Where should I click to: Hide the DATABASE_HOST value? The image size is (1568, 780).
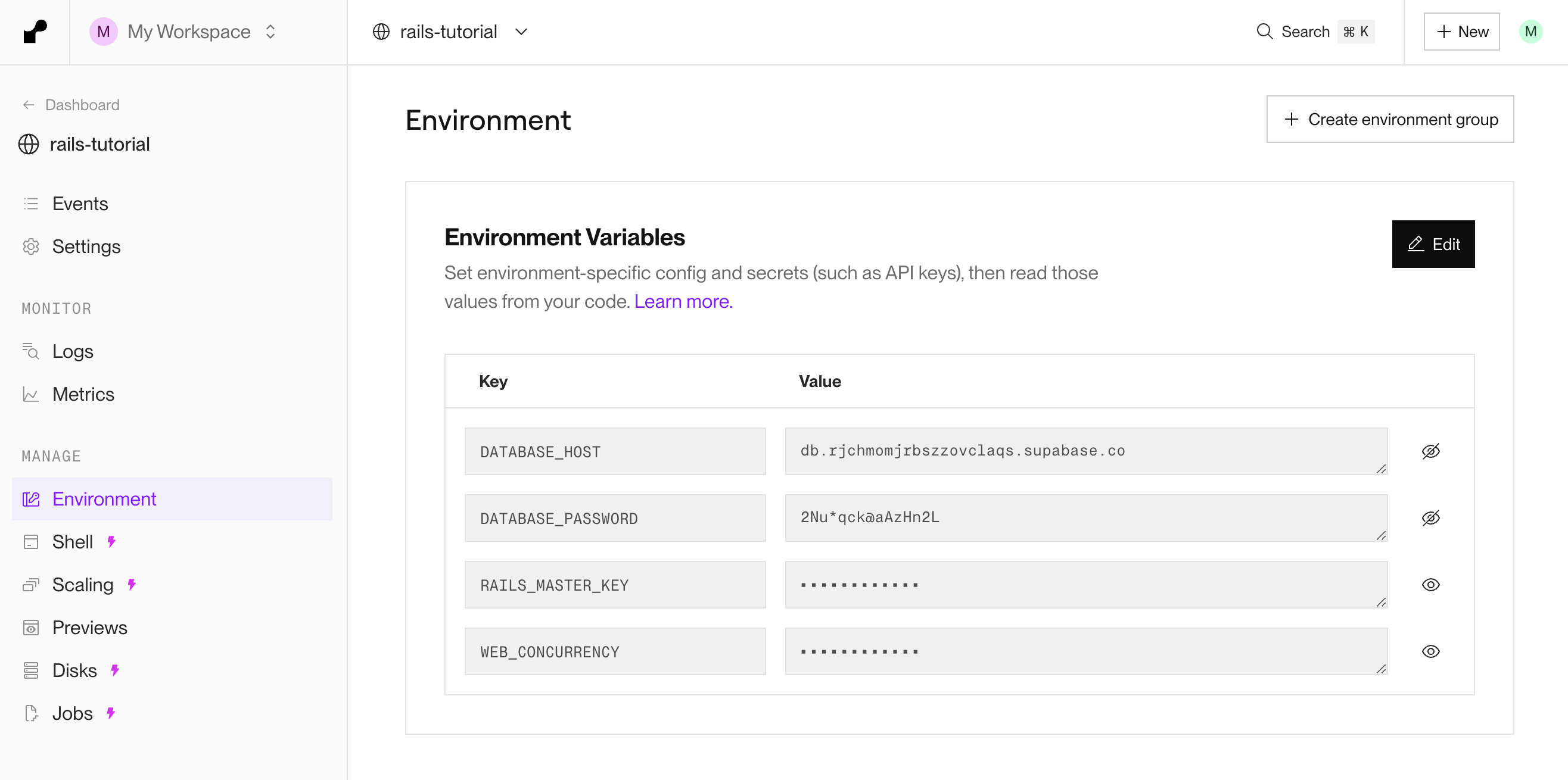click(x=1430, y=451)
